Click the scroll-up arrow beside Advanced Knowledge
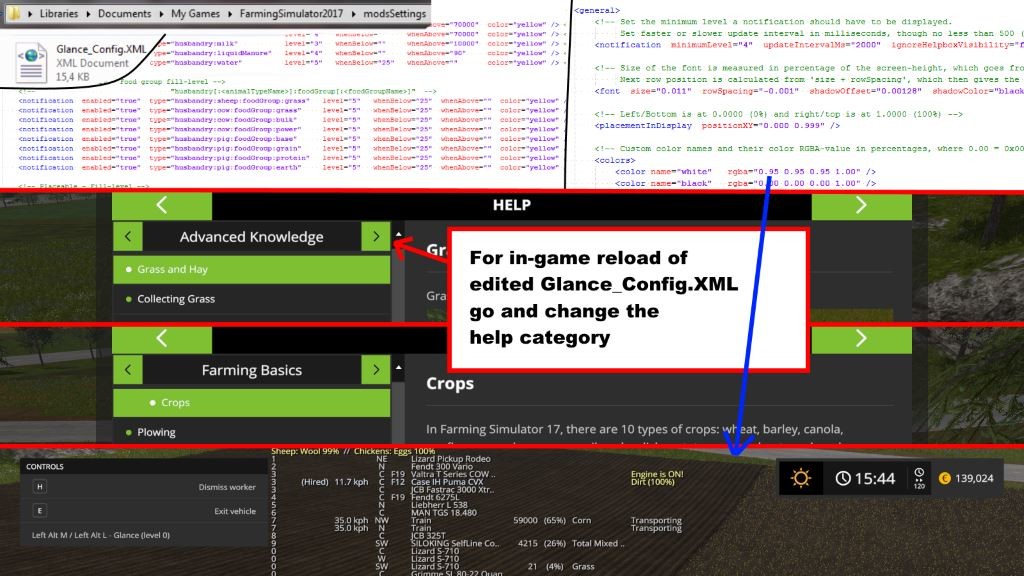 [399, 234]
